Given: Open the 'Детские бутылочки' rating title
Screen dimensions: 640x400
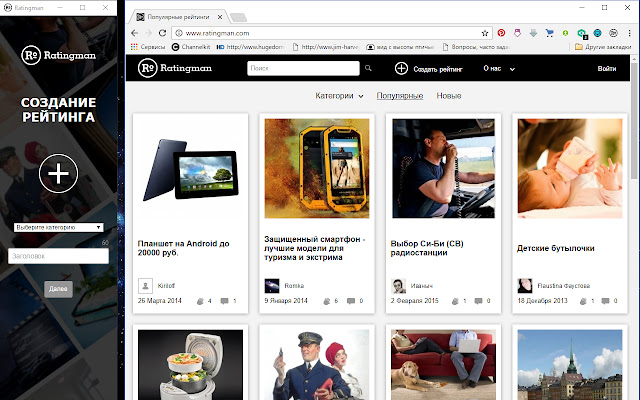Looking at the screenshot, I should click(556, 248).
